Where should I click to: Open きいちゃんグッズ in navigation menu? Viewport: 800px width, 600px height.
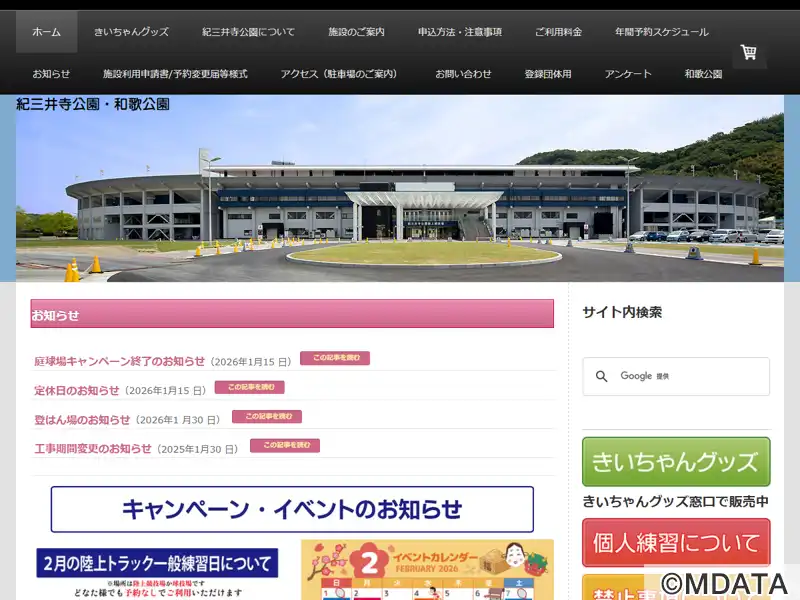click(131, 32)
